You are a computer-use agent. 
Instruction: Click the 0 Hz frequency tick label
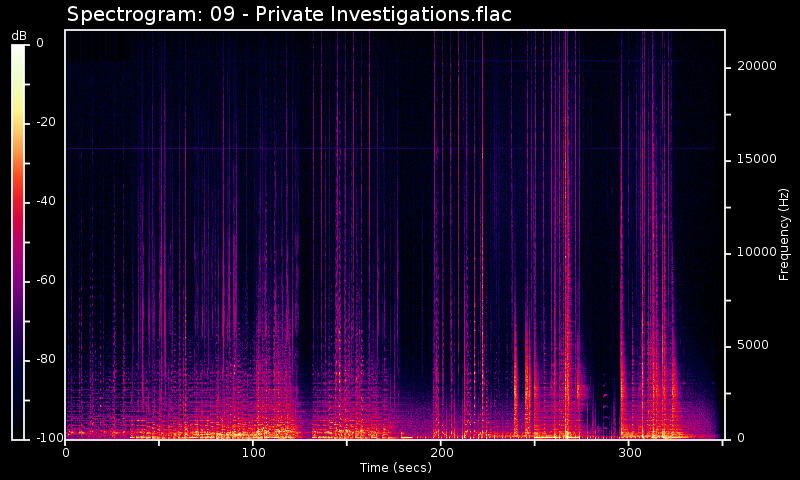(x=741, y=438)
